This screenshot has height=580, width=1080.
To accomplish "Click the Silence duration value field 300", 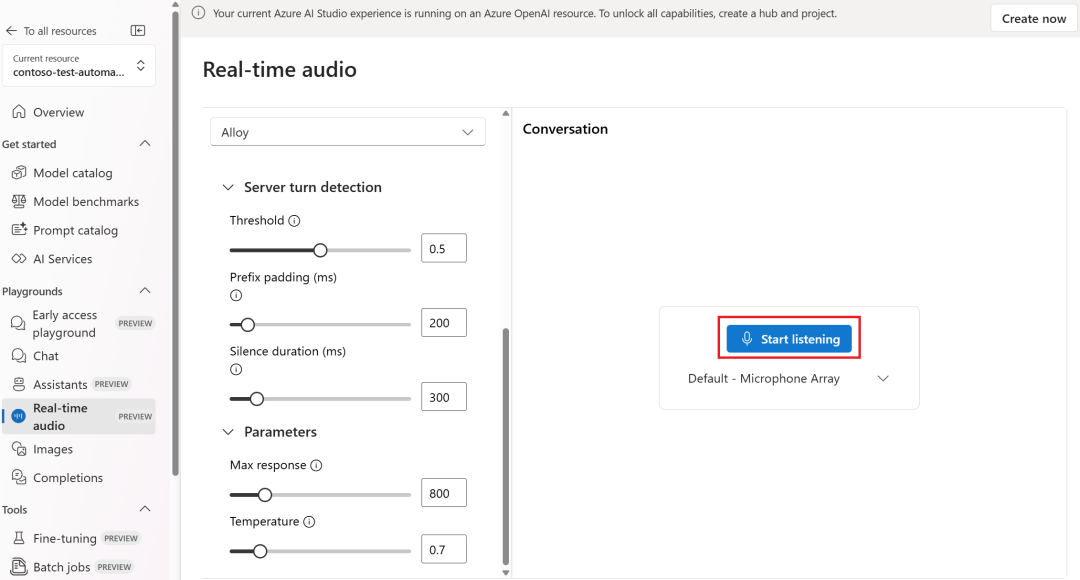I will click(444, 397).
